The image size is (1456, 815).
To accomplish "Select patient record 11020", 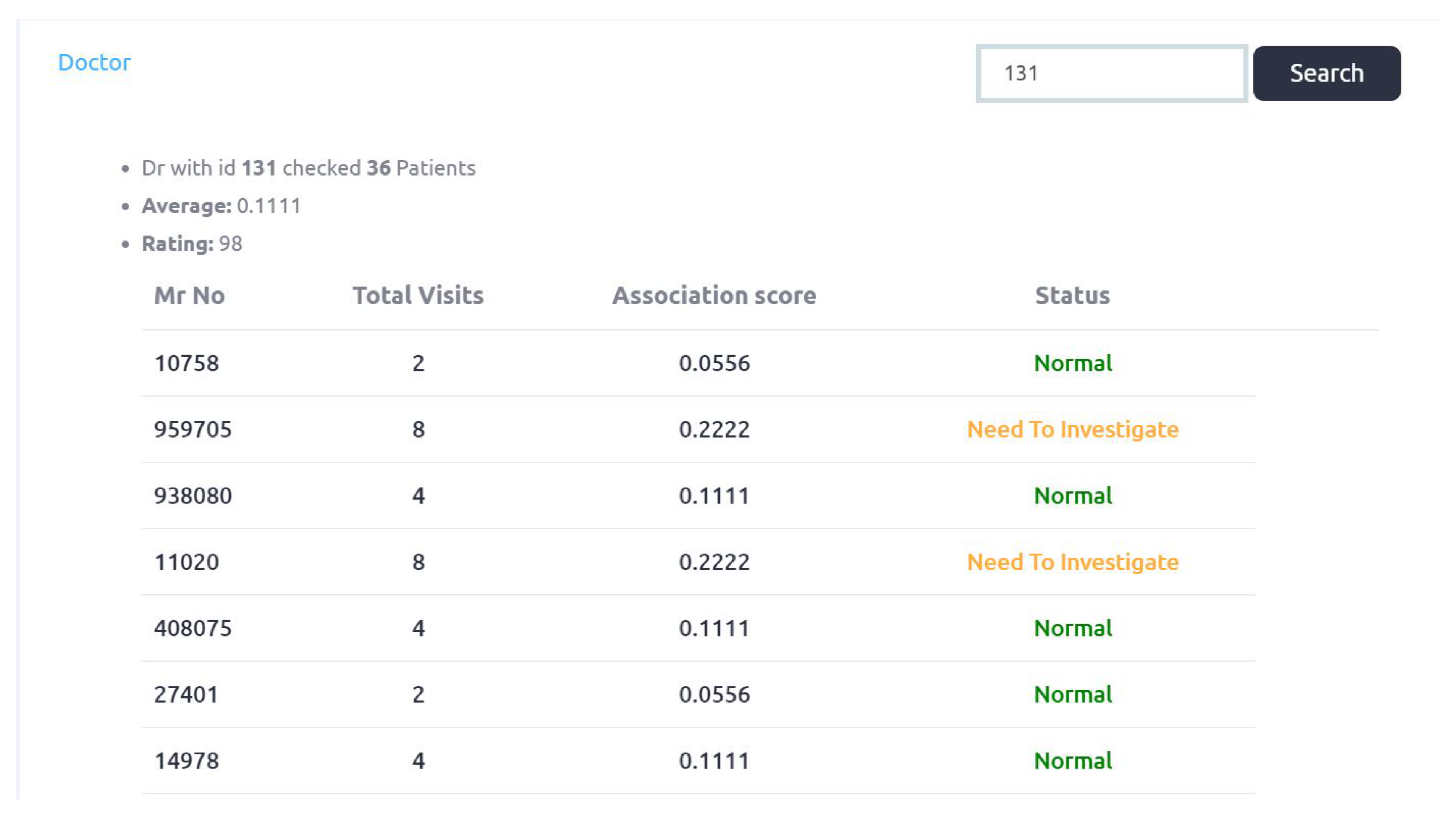I will [187, 562].
